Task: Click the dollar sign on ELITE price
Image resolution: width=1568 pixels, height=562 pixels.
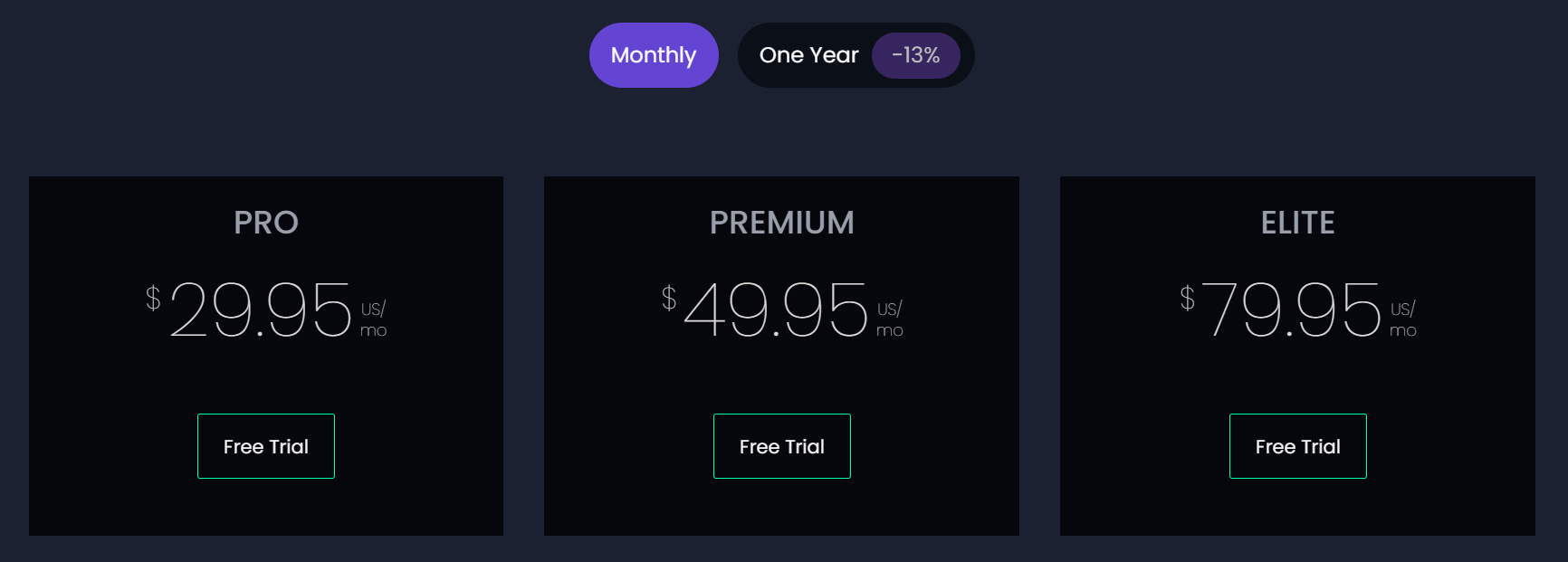Action: click(x=1187, y=298)
